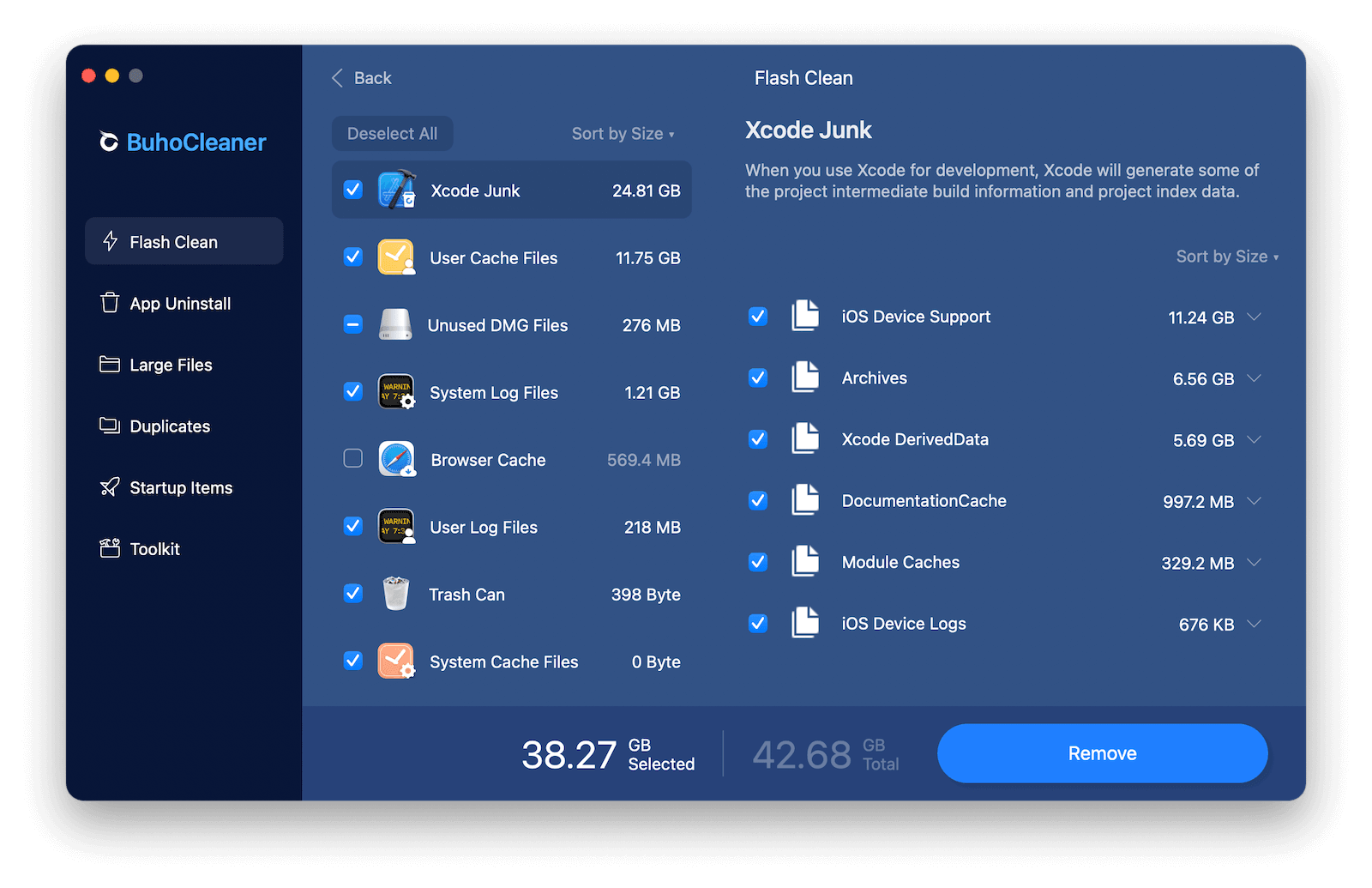The image size is (1372, 888).
Task: Select the Browser Cache 569.4 MB value
Action: 643,460
